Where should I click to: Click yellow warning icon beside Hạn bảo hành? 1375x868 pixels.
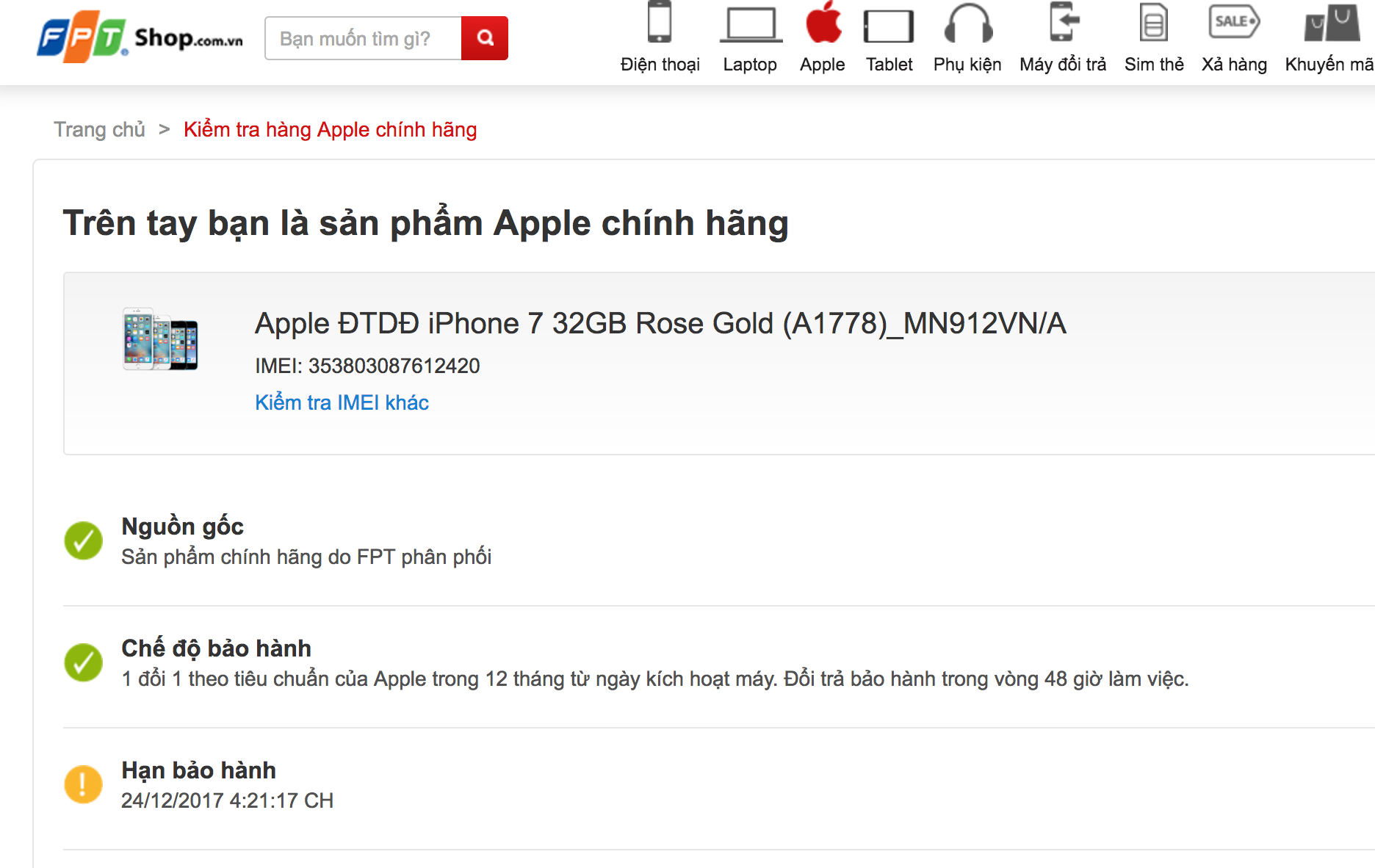84,784
